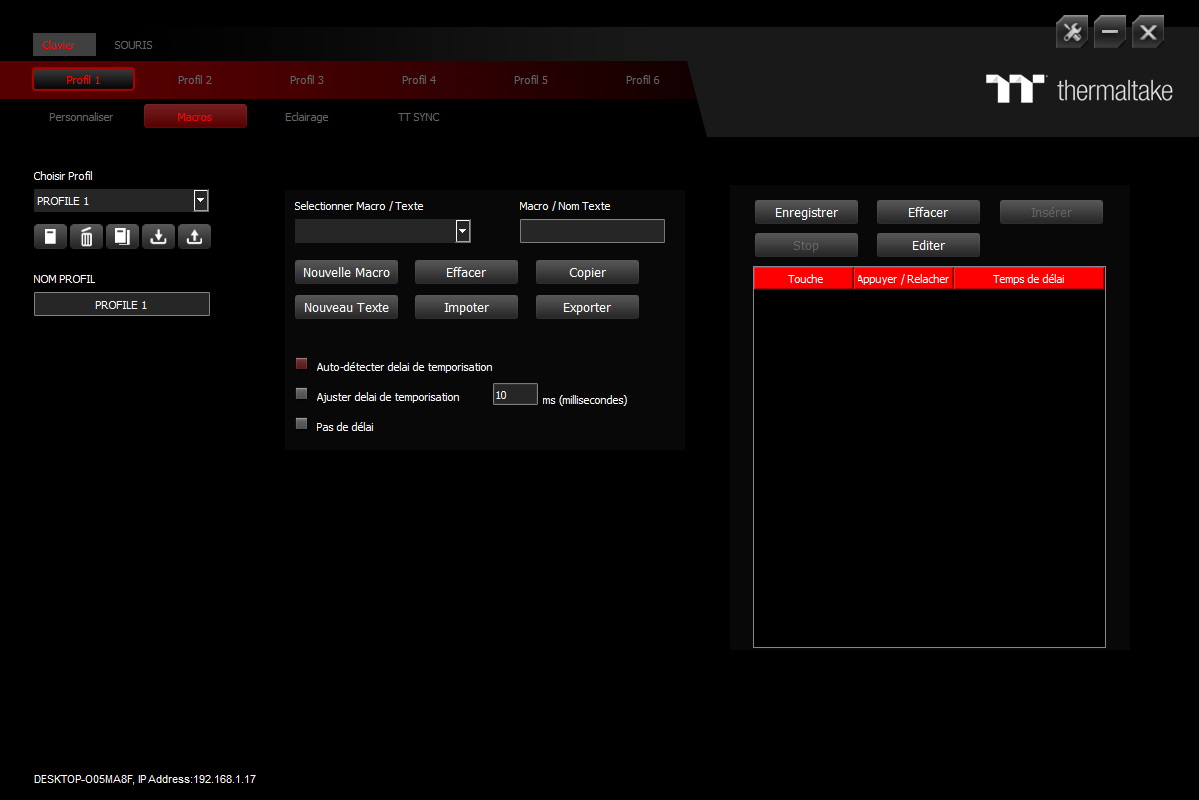Viewport: 1199px width, 800px height.
Task: Open the Choisir Profil dropdown
Action: click(x=200, y=200)
